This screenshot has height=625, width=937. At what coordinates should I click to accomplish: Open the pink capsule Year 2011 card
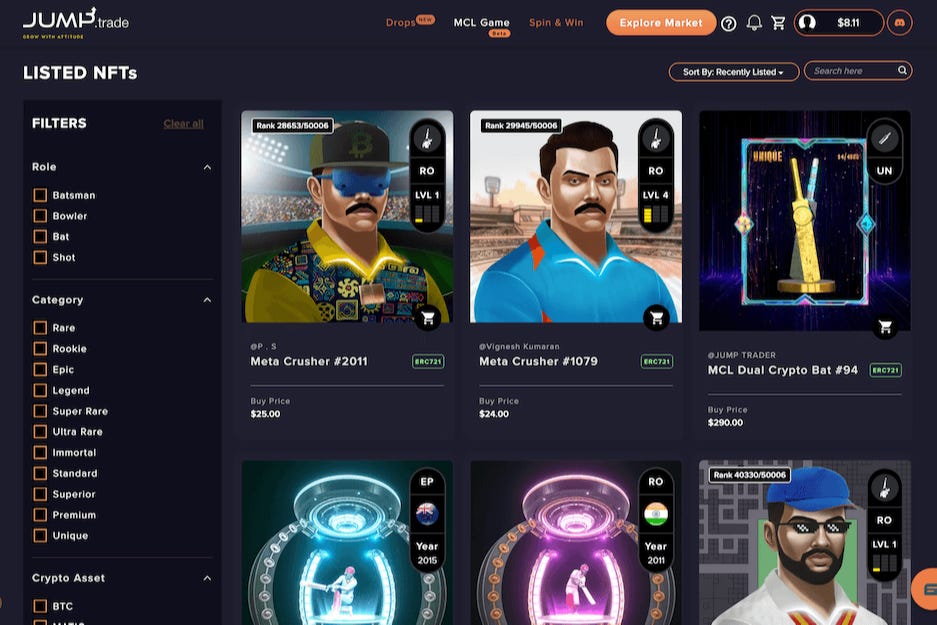(576, 543)
